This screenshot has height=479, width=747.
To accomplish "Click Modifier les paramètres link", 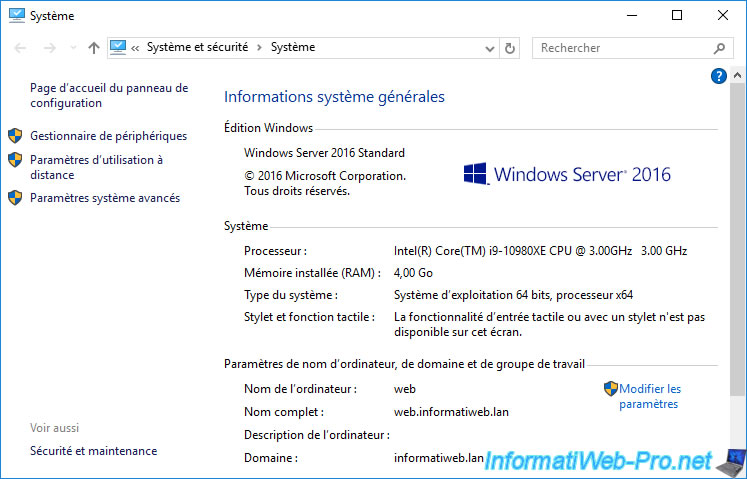I will click(x=650, y=396).
